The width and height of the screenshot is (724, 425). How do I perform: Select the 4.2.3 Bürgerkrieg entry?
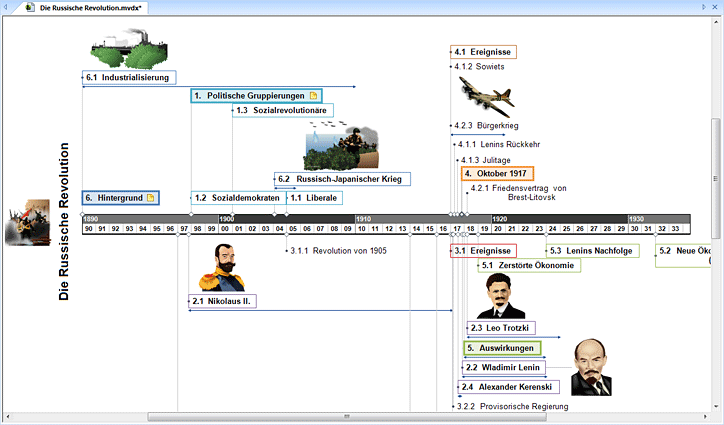tap(486, 126)
